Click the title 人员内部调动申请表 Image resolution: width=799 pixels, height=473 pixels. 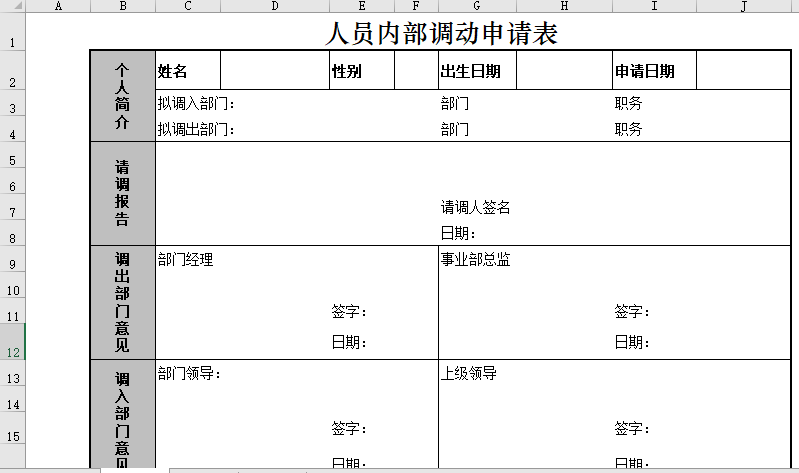441,33
